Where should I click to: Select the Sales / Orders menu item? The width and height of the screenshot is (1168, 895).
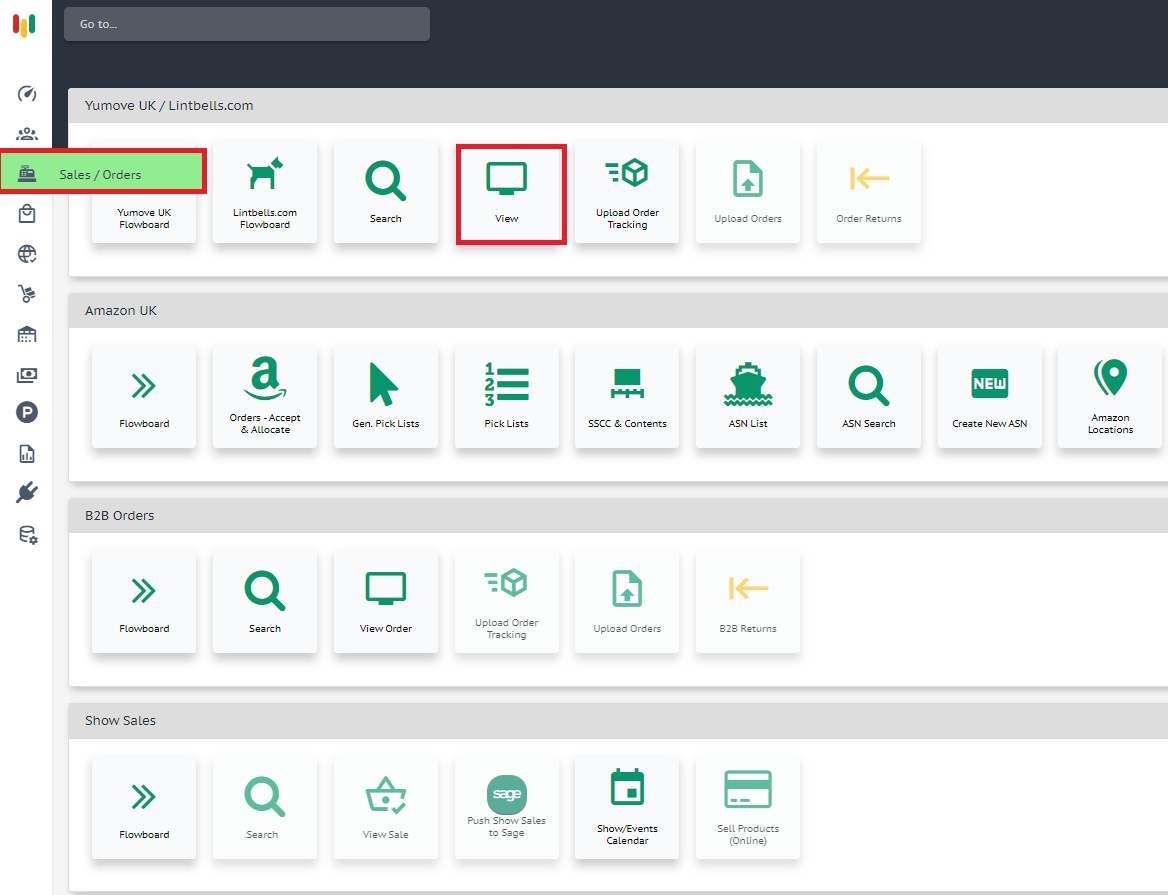click(103, 172)
